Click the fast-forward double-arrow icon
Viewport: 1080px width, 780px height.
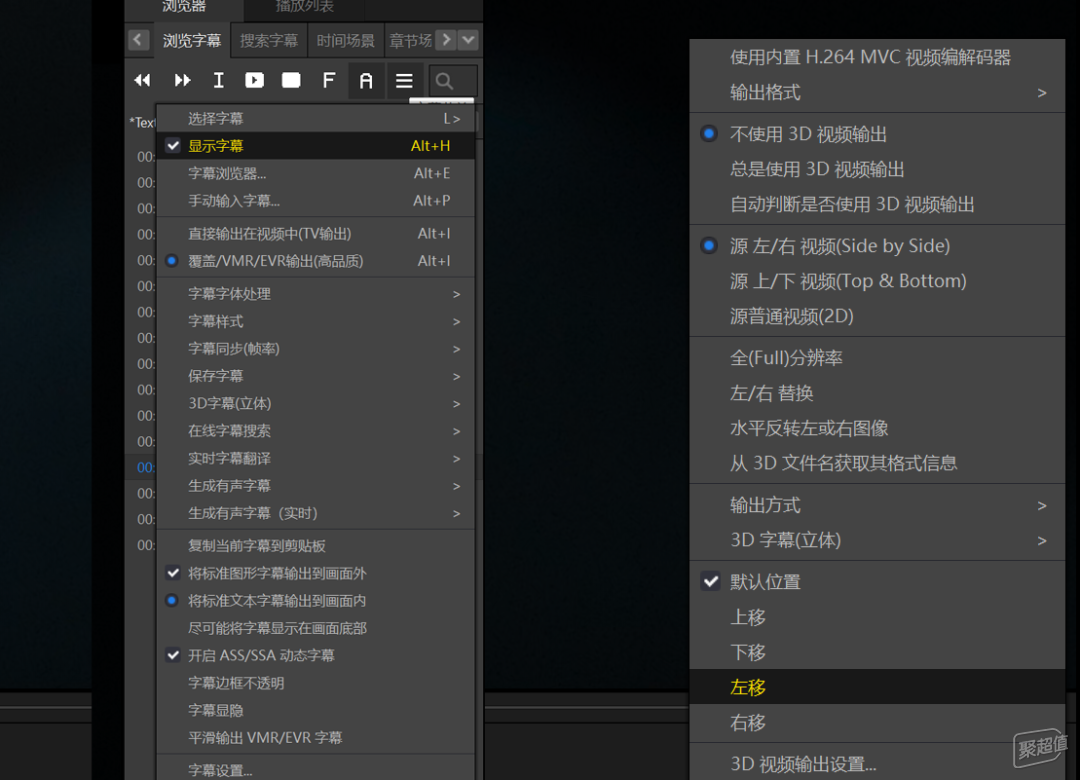(x=182, y=80)
